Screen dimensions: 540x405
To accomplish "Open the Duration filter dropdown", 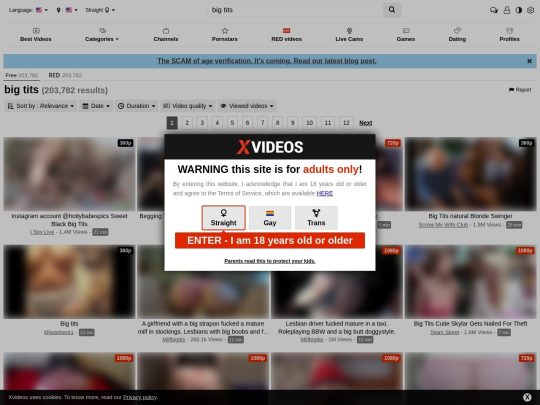I will point(137,106).
